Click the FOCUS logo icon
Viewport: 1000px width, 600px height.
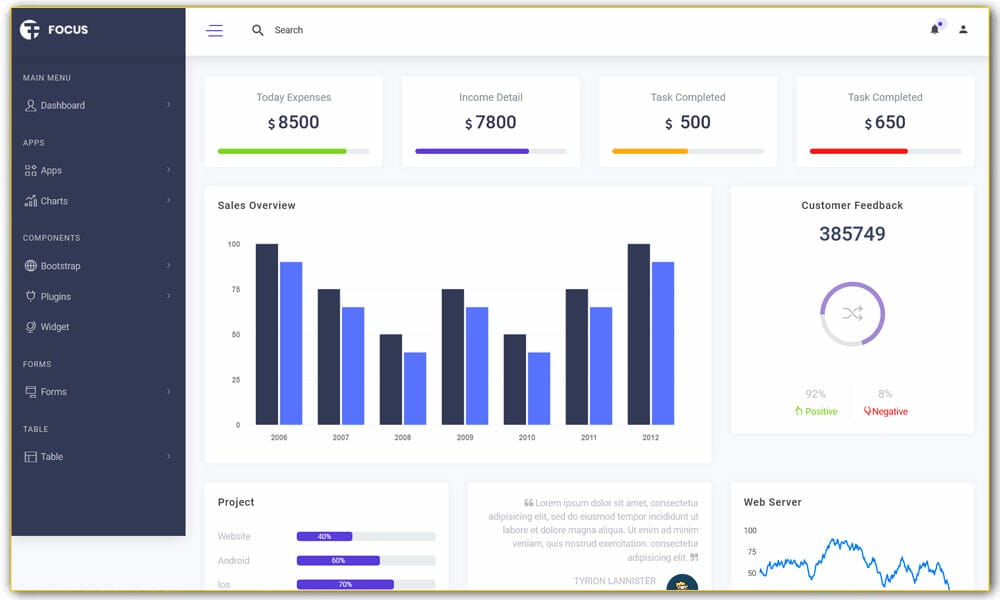pos(29,30)
